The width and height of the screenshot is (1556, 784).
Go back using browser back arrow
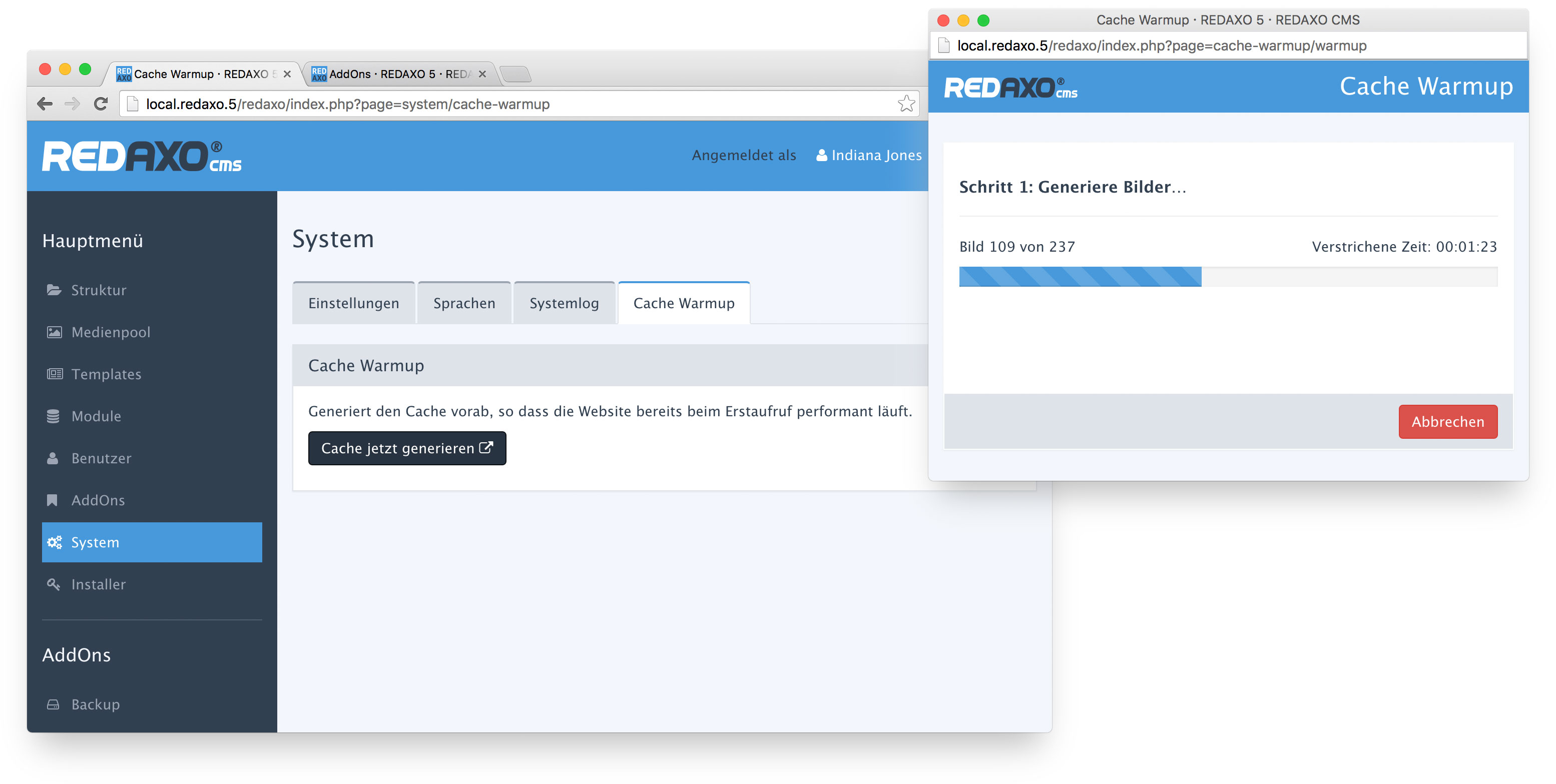(x=45, y=104)
